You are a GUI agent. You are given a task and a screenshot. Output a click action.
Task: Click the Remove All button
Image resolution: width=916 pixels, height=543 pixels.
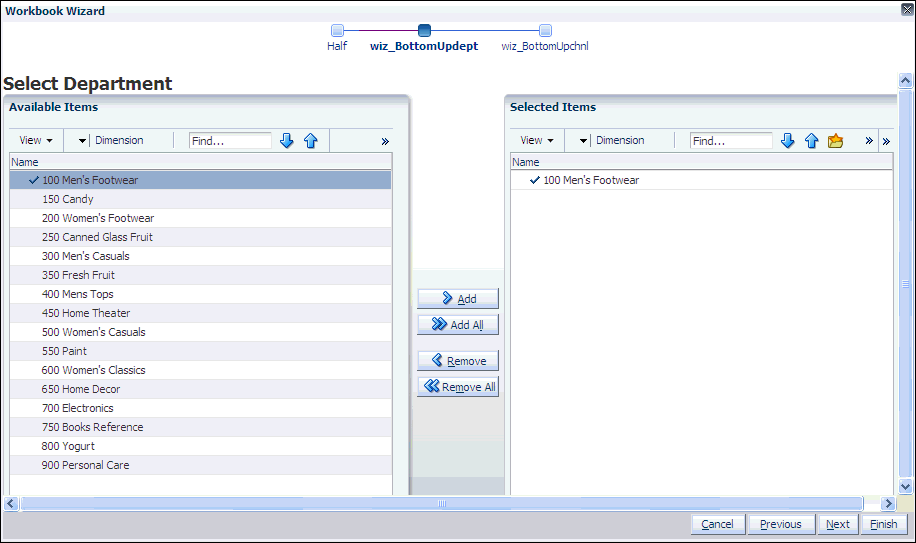(458, 387)
